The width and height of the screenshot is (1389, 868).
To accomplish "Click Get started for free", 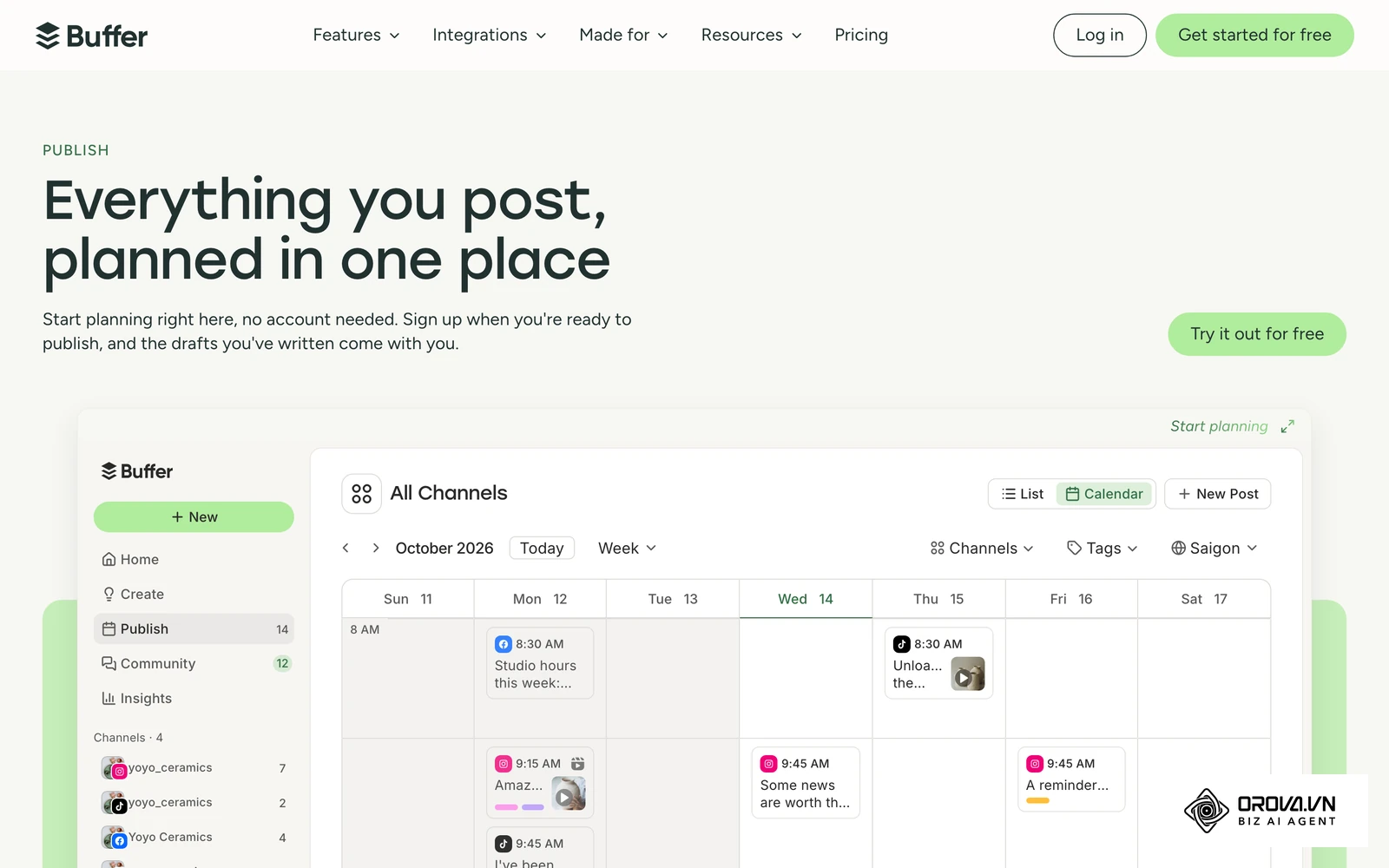I will (1254, 36).
